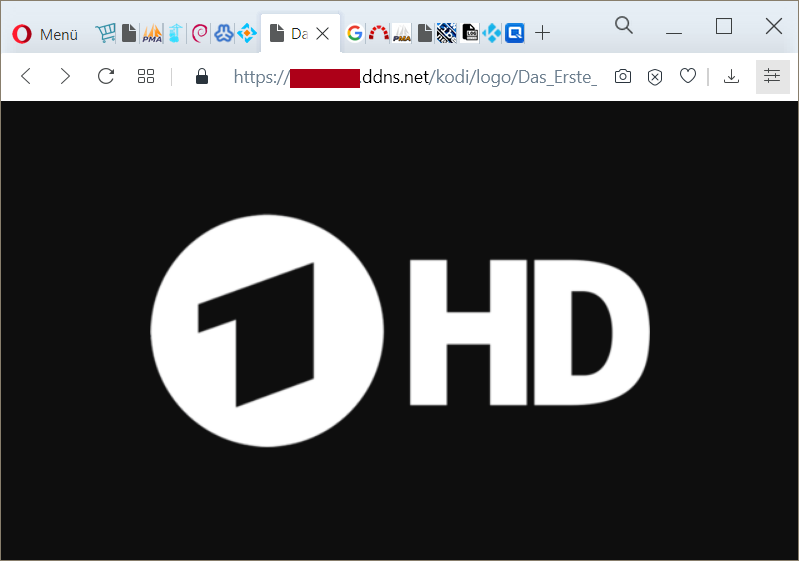
Task: Switch to the grey PMA sailboat tab
Action: point(402,34)
